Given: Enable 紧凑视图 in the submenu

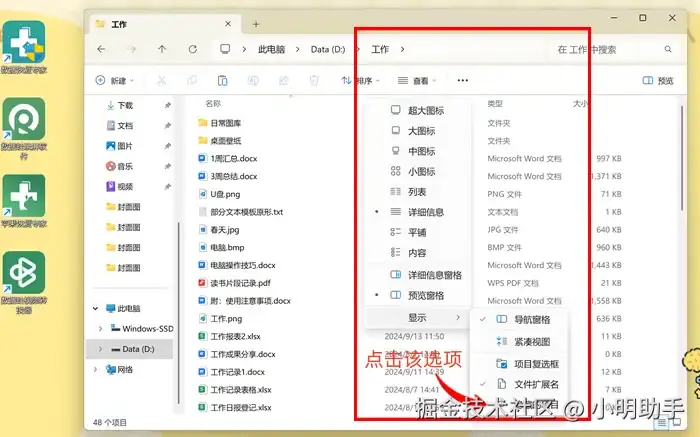Looking at the screenshot, I should (x=520, y=341).
